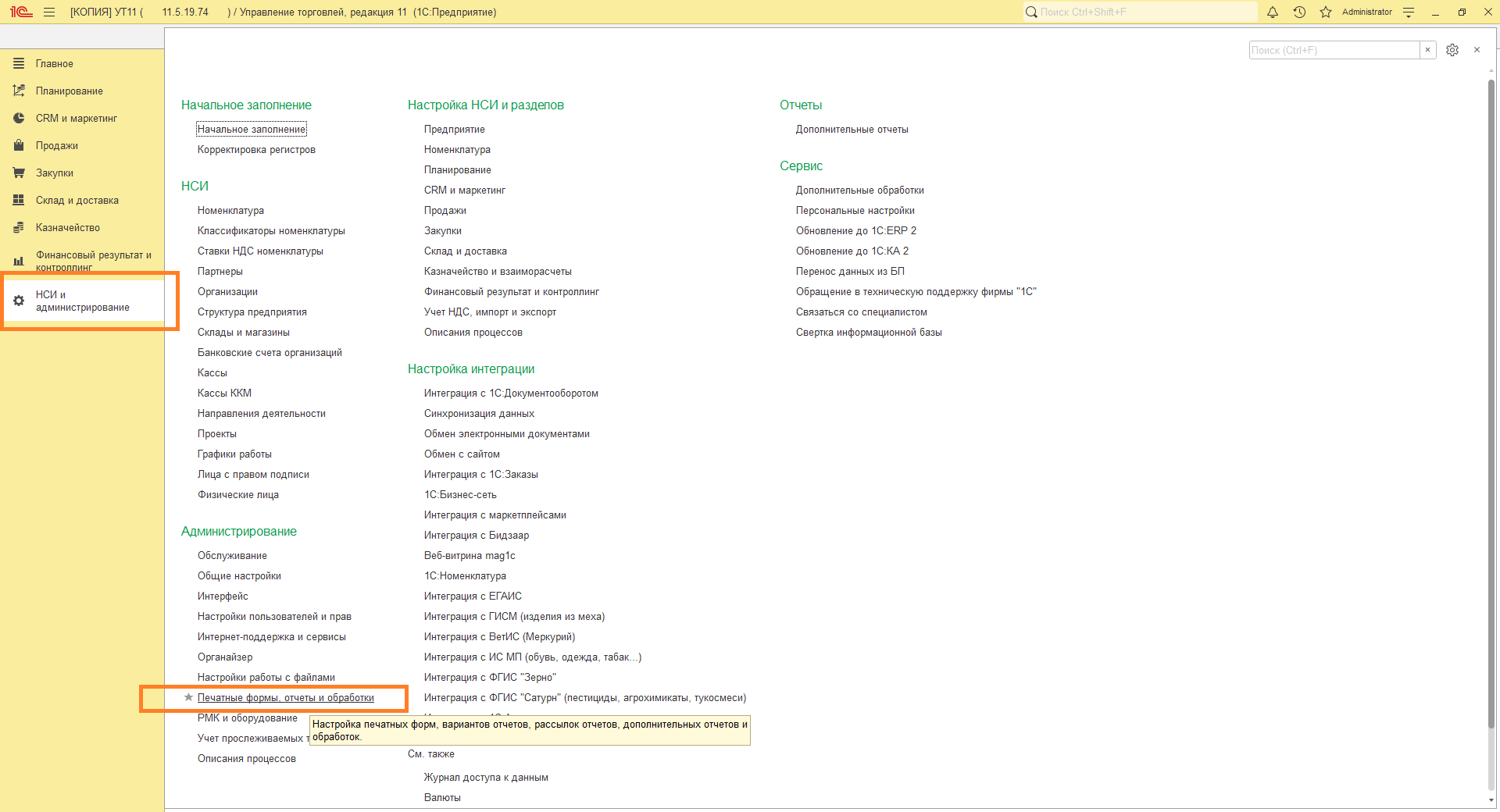Open Интернет-поддержка и сервисы

click(271, 636)
